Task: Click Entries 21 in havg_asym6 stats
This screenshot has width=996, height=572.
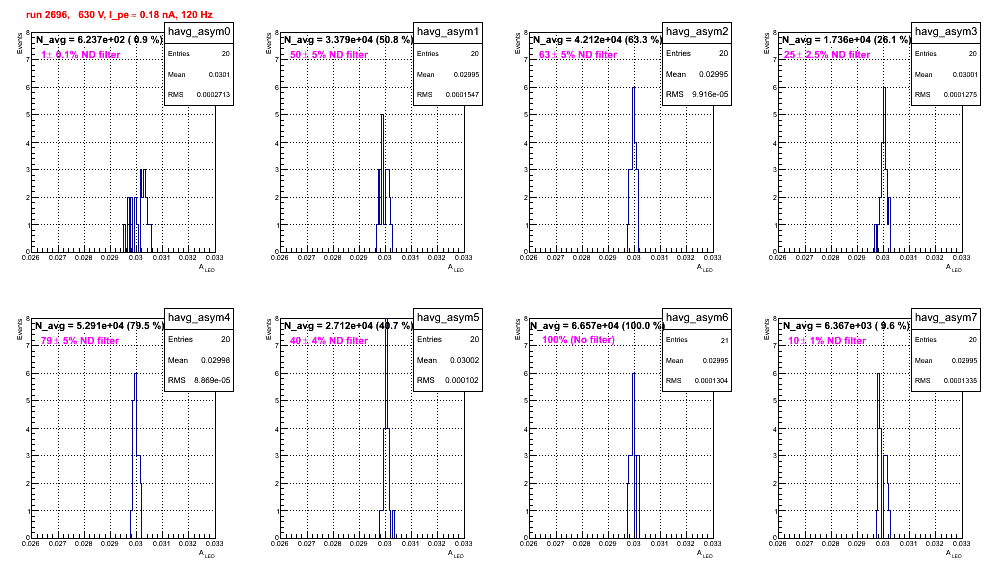Action: pyautogui.click(x=697, y=340)
